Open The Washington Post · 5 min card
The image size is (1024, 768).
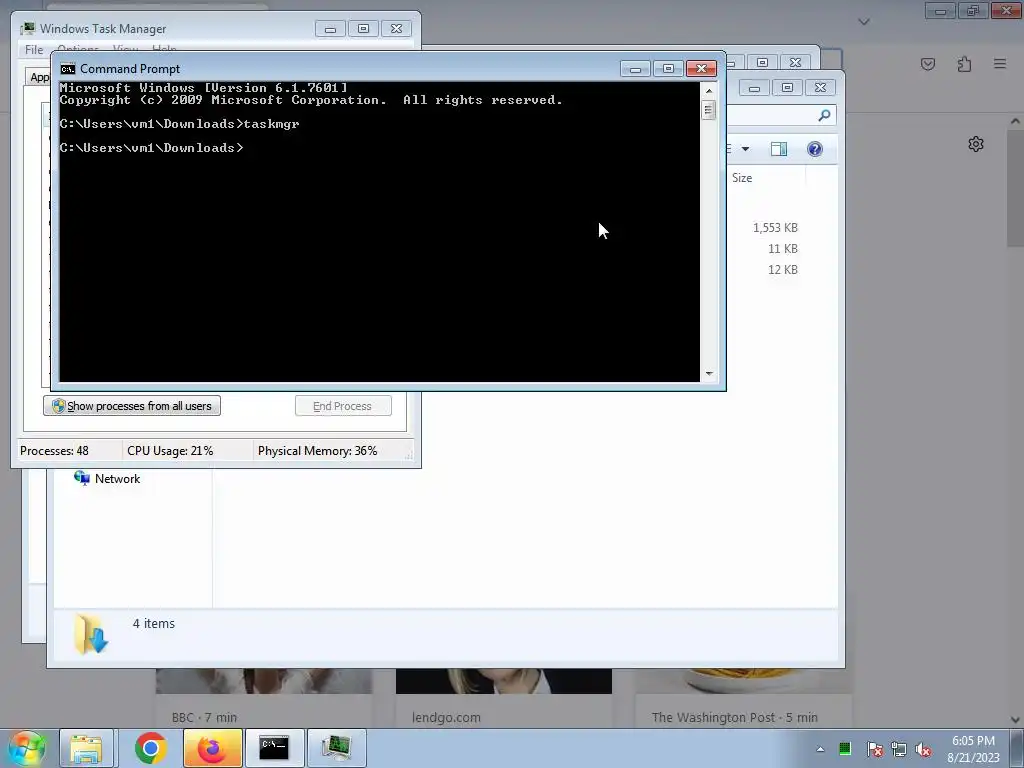(743, 699)
